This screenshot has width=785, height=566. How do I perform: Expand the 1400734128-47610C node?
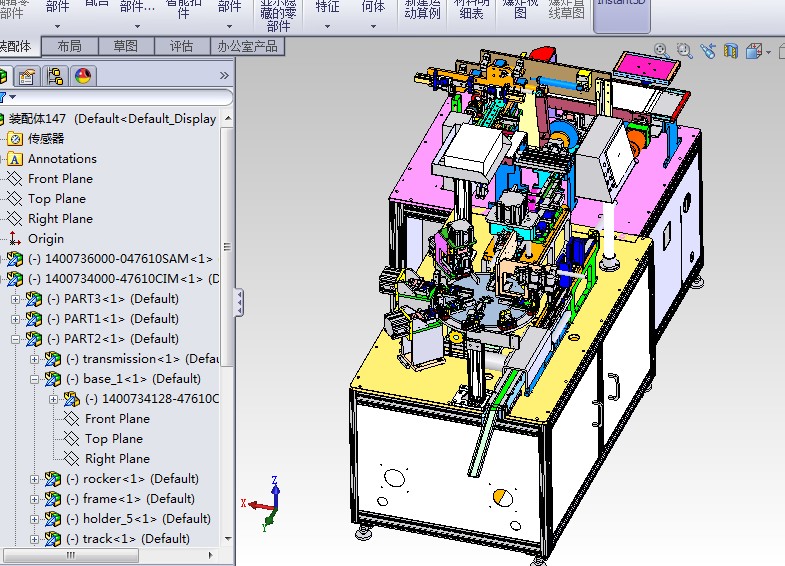54,399
